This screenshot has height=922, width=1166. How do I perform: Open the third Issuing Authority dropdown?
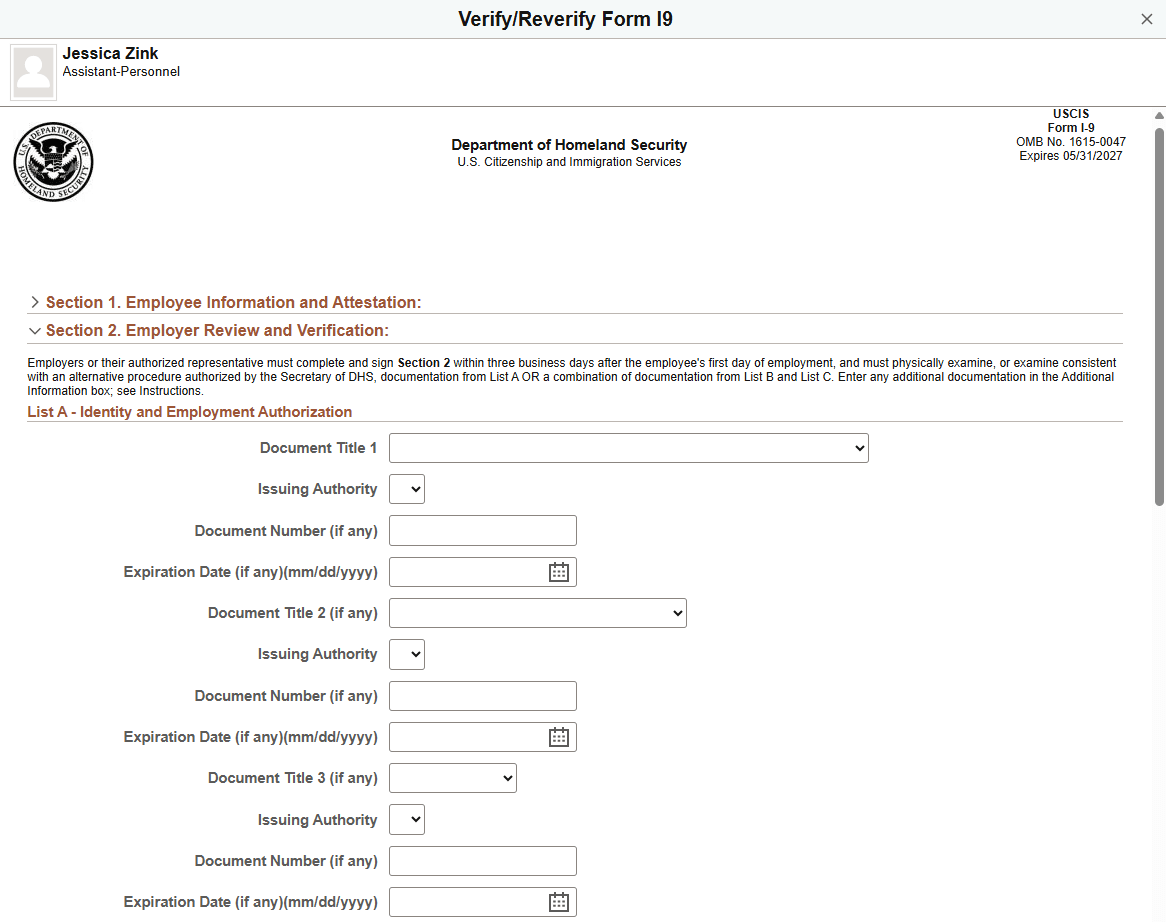click(406, 819)
